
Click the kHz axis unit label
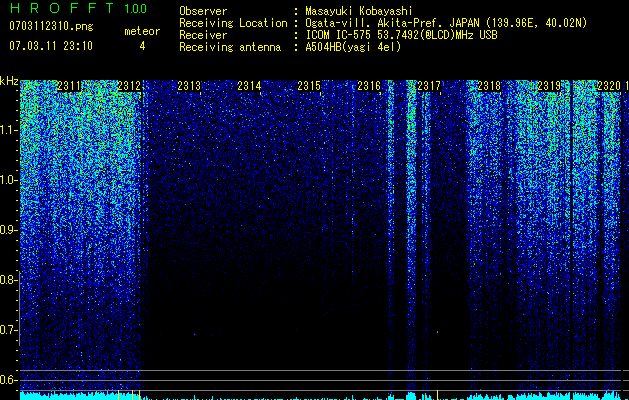coord(9,81)
